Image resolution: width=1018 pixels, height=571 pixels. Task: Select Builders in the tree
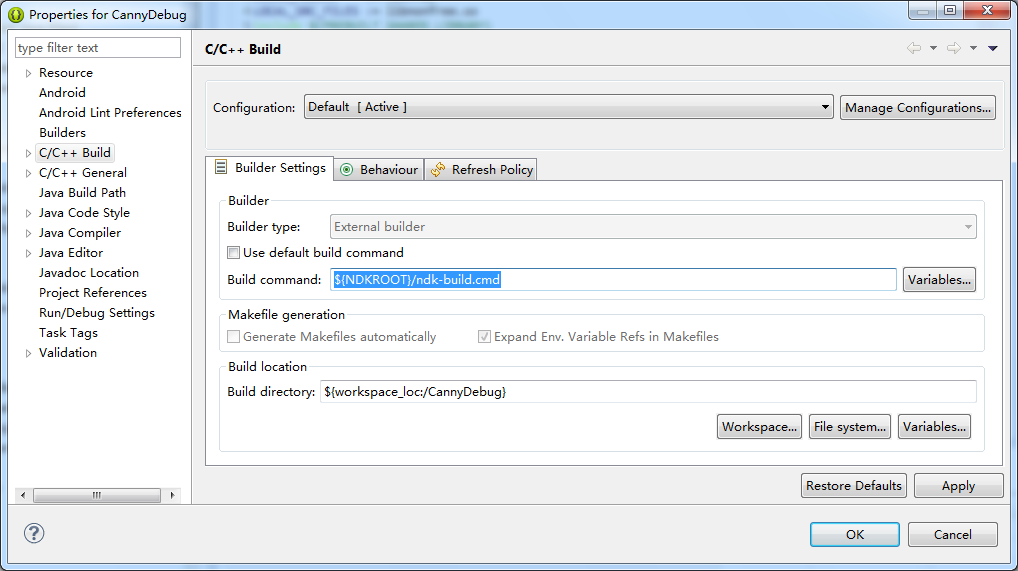click(62, 133)
